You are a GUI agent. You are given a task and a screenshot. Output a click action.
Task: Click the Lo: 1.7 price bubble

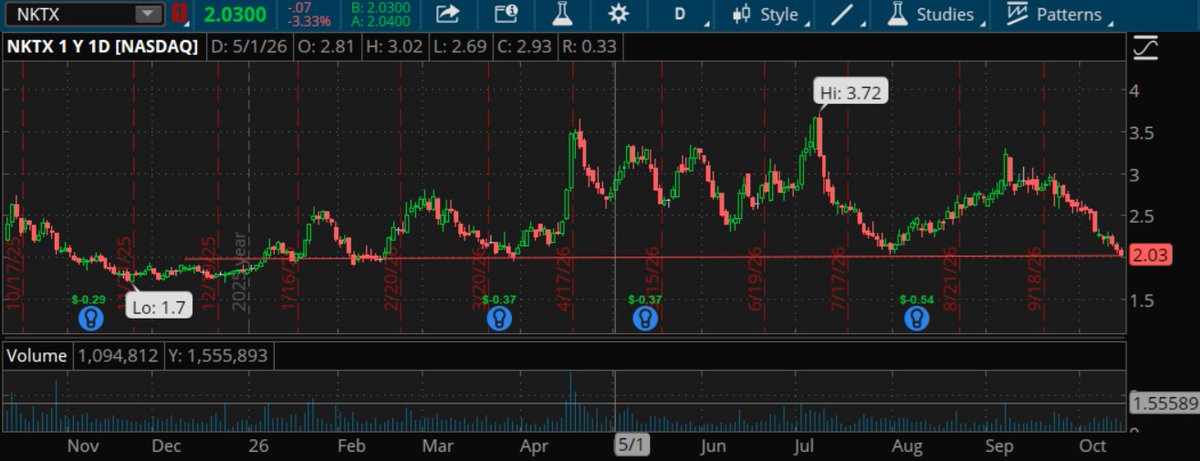(158, 309)
